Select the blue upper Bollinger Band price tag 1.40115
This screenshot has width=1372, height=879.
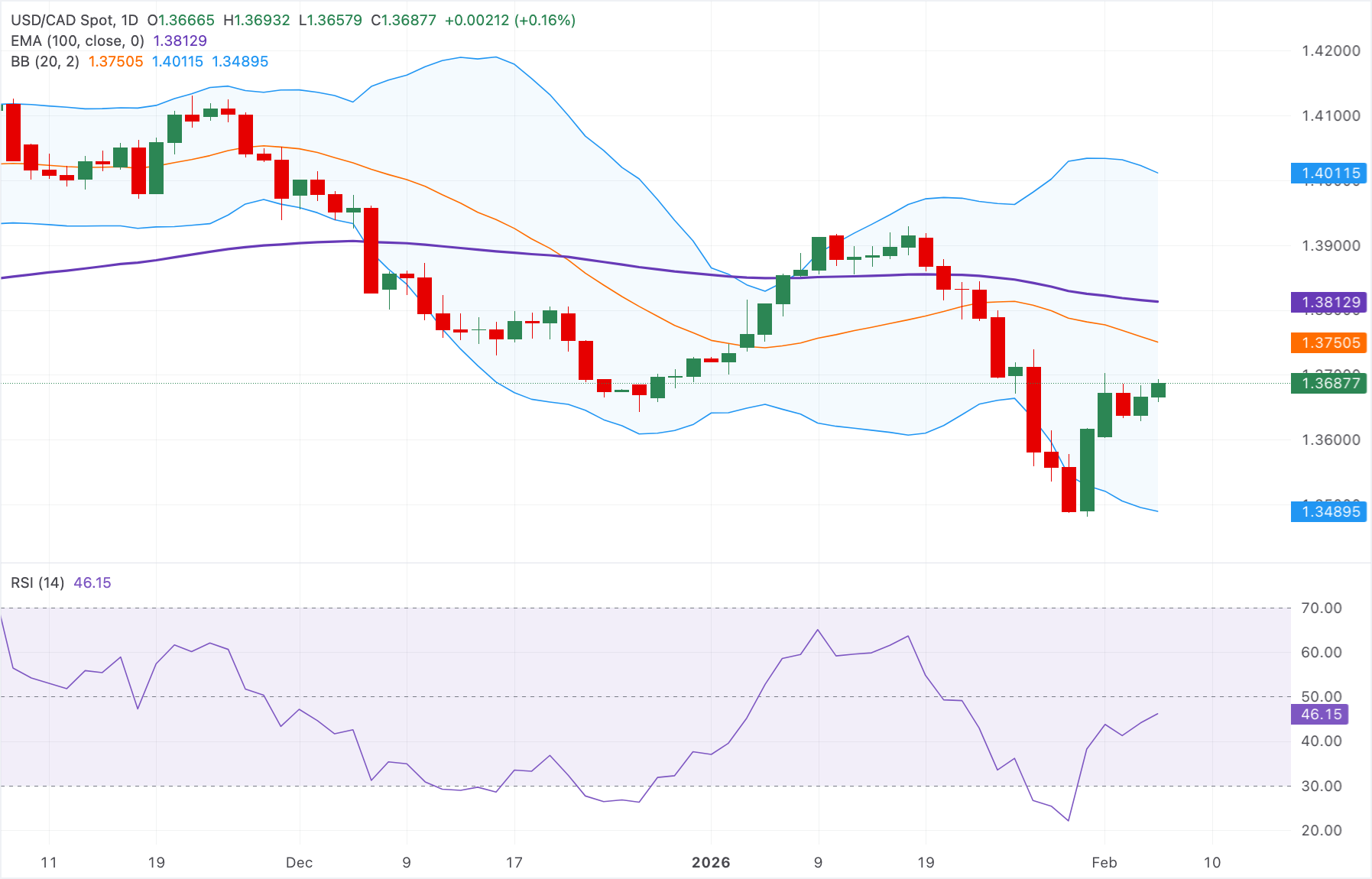tap(1330, 174)
